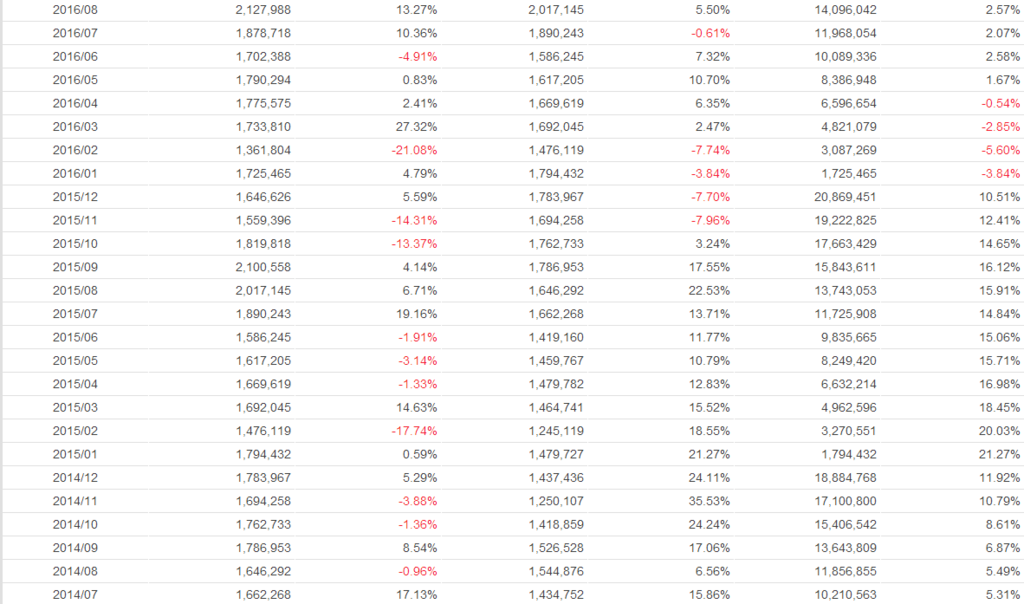
Task: Select the 2015/12 row date
Action: 75,196
